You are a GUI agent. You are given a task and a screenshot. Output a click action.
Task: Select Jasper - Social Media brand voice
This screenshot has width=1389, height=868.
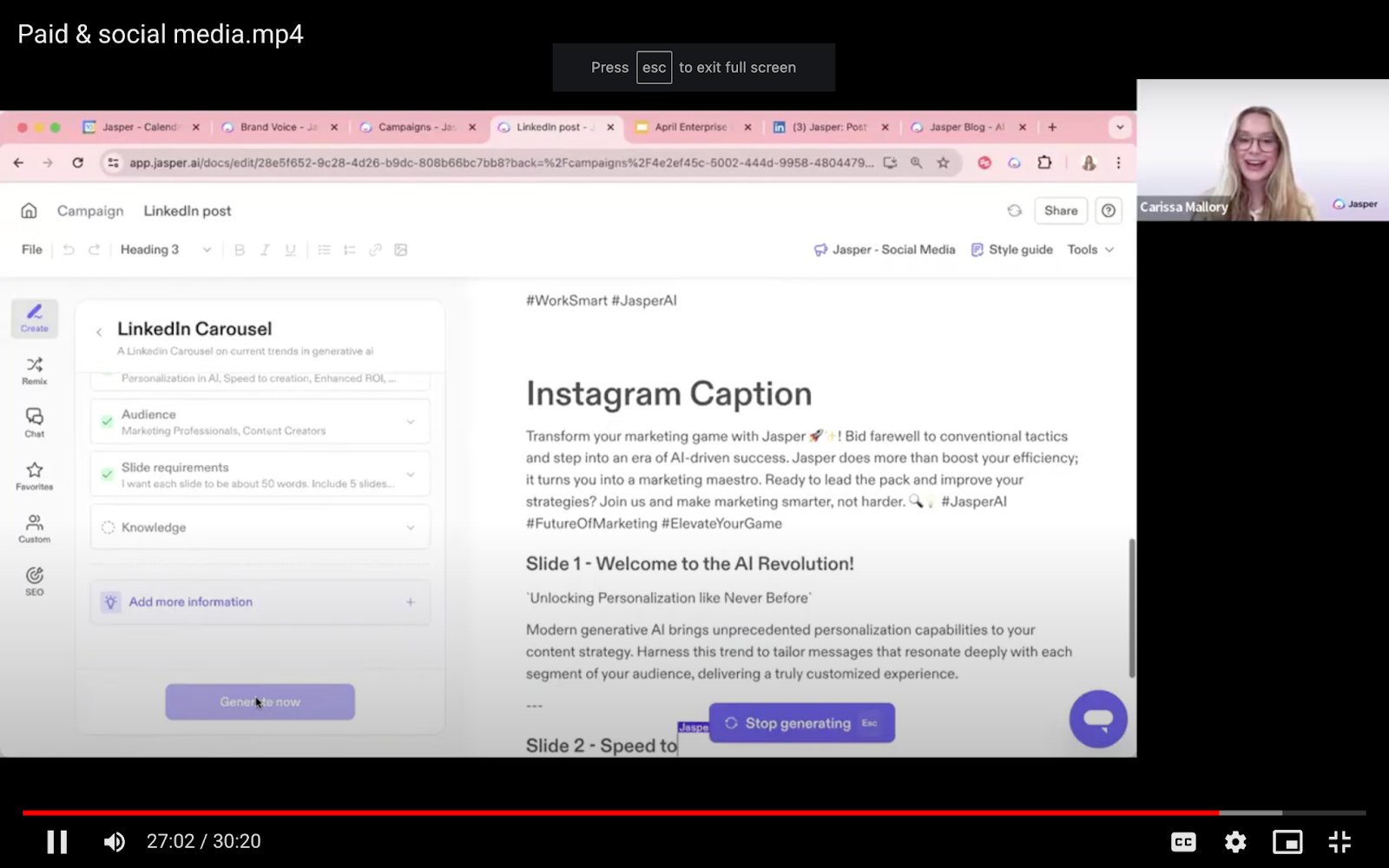884,249
